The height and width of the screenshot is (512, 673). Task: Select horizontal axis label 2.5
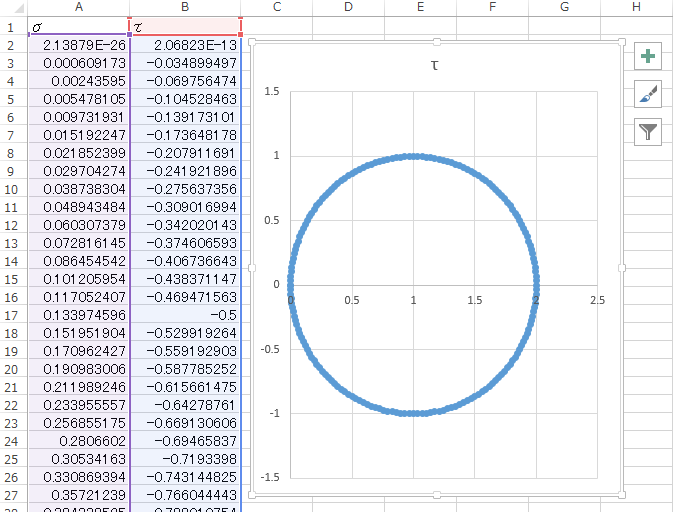(597, 300)
